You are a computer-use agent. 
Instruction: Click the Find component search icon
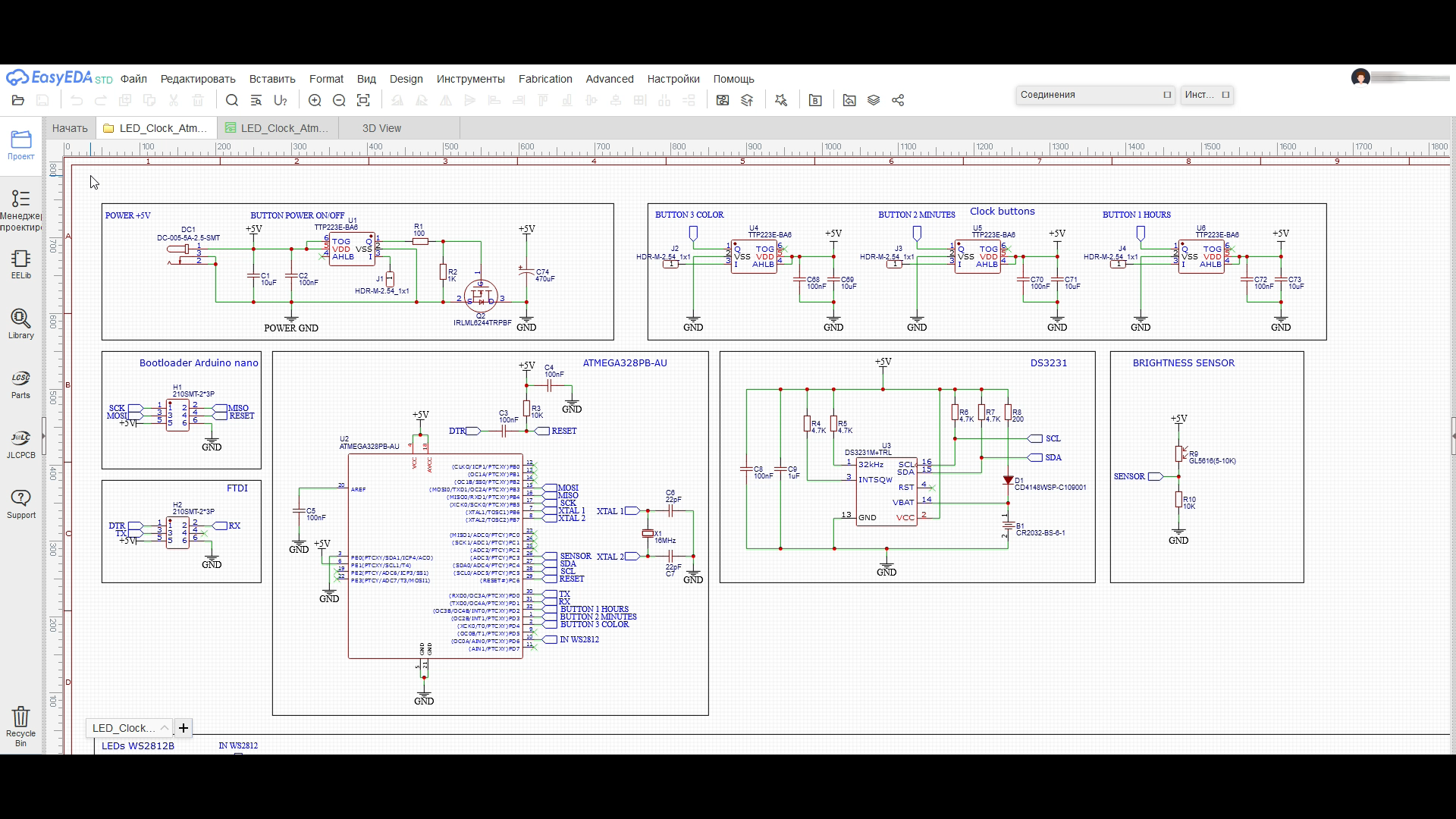pyautogui.click(x=232, y=100)
